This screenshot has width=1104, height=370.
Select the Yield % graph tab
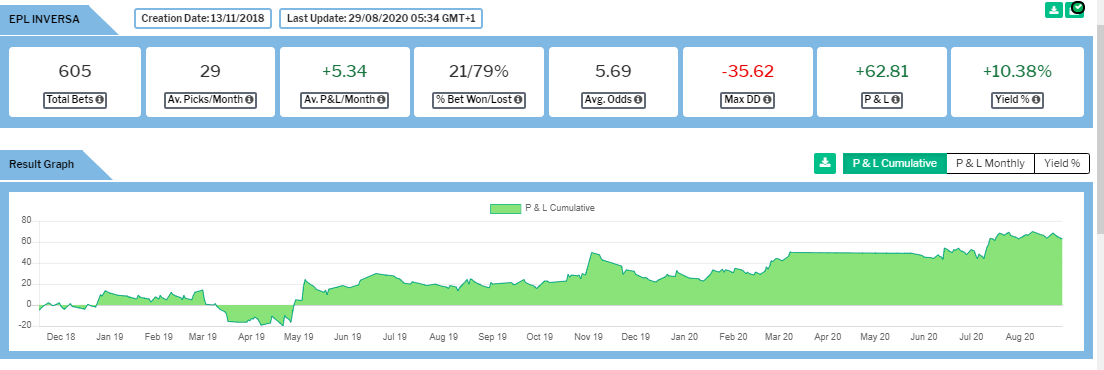1062,163
